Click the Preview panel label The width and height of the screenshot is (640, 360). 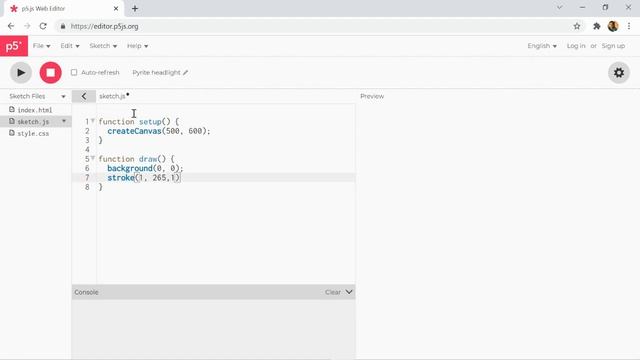(x=372, y=96)
